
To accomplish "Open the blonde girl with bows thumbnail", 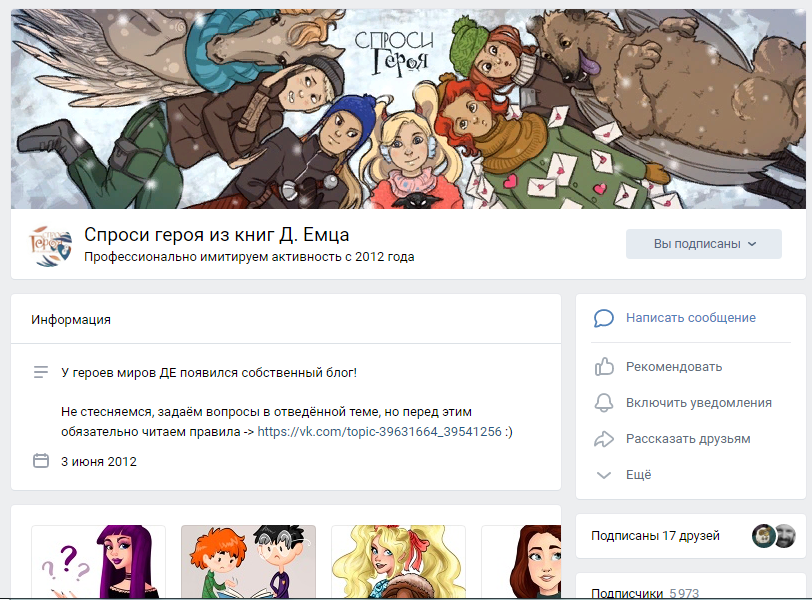I will (x=398, y=562).
